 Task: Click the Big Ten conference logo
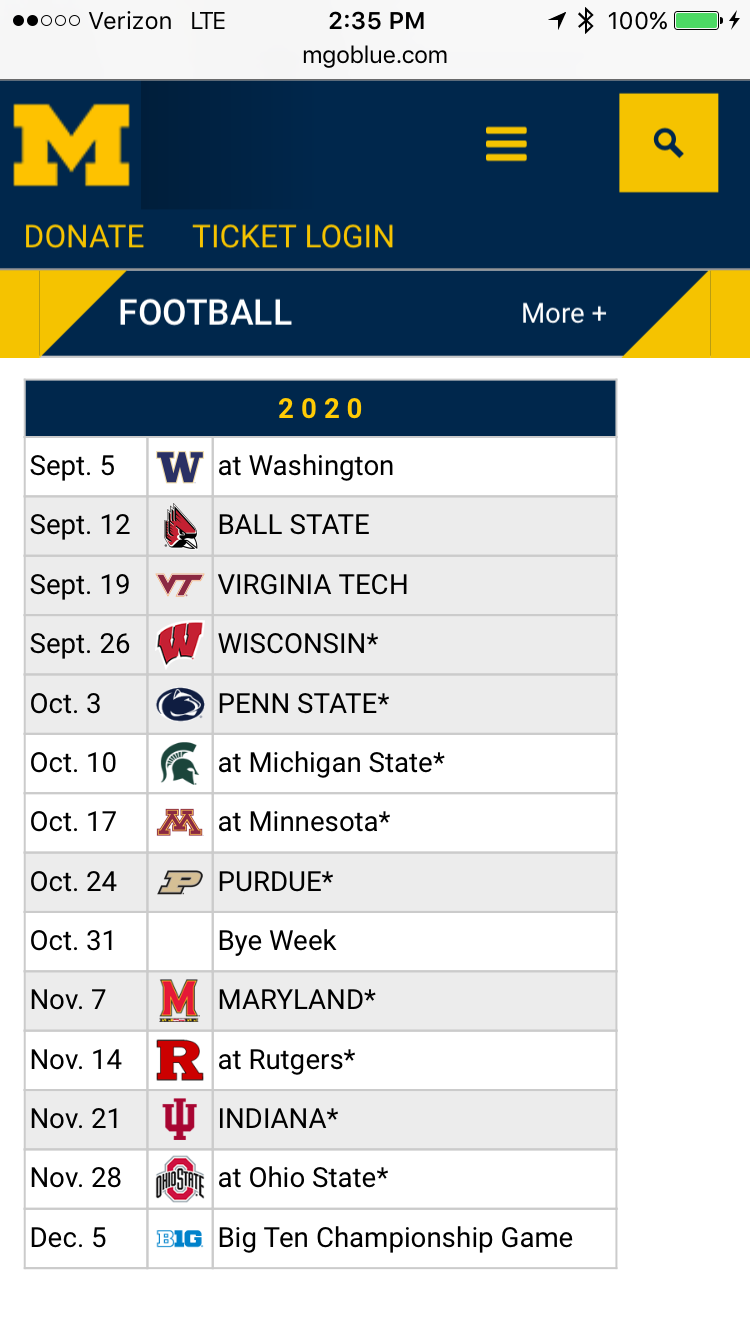click(x=180, y=1239)
